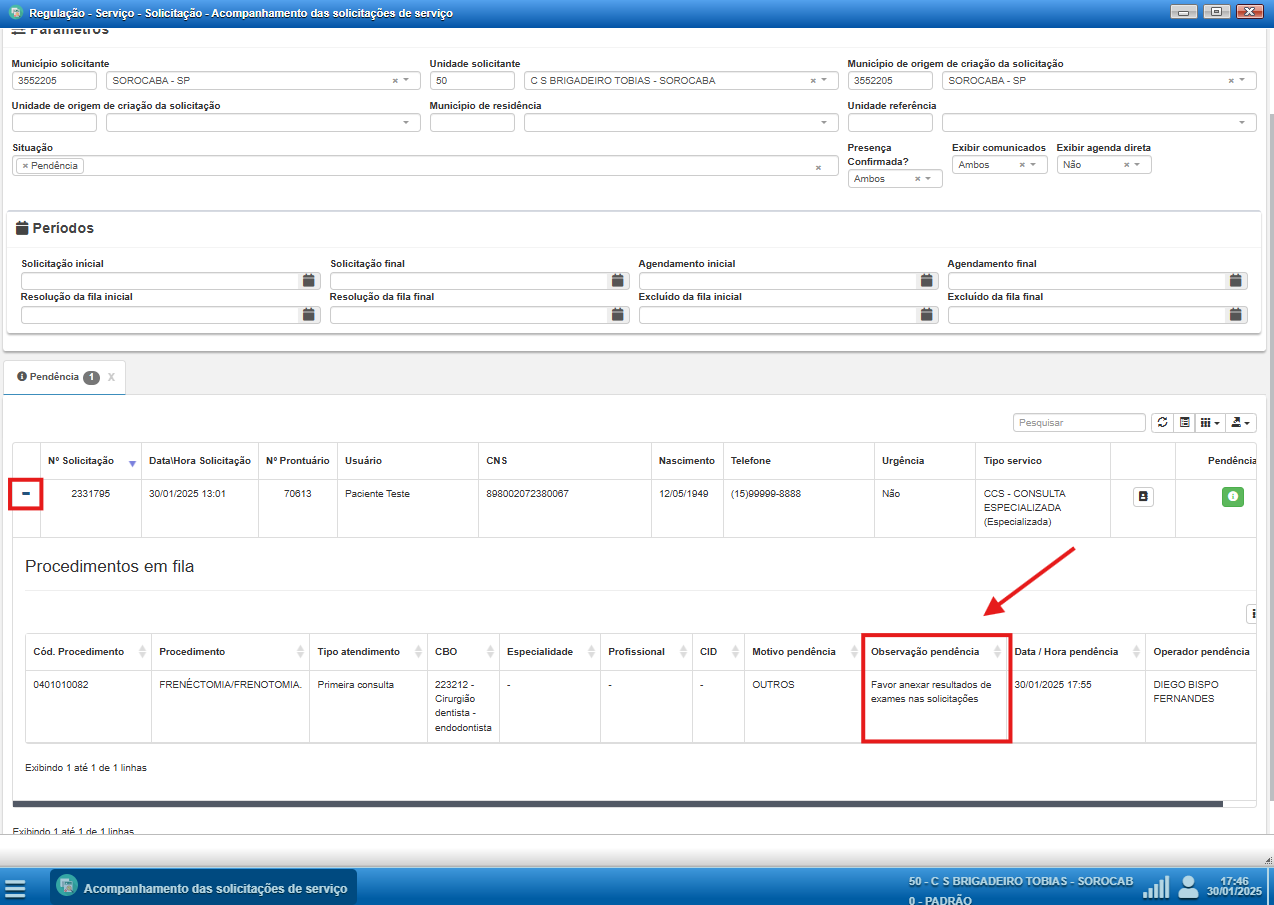Open the export data dropdown
This screenshot has height=905, width=1274.
tap(1242, 423)
